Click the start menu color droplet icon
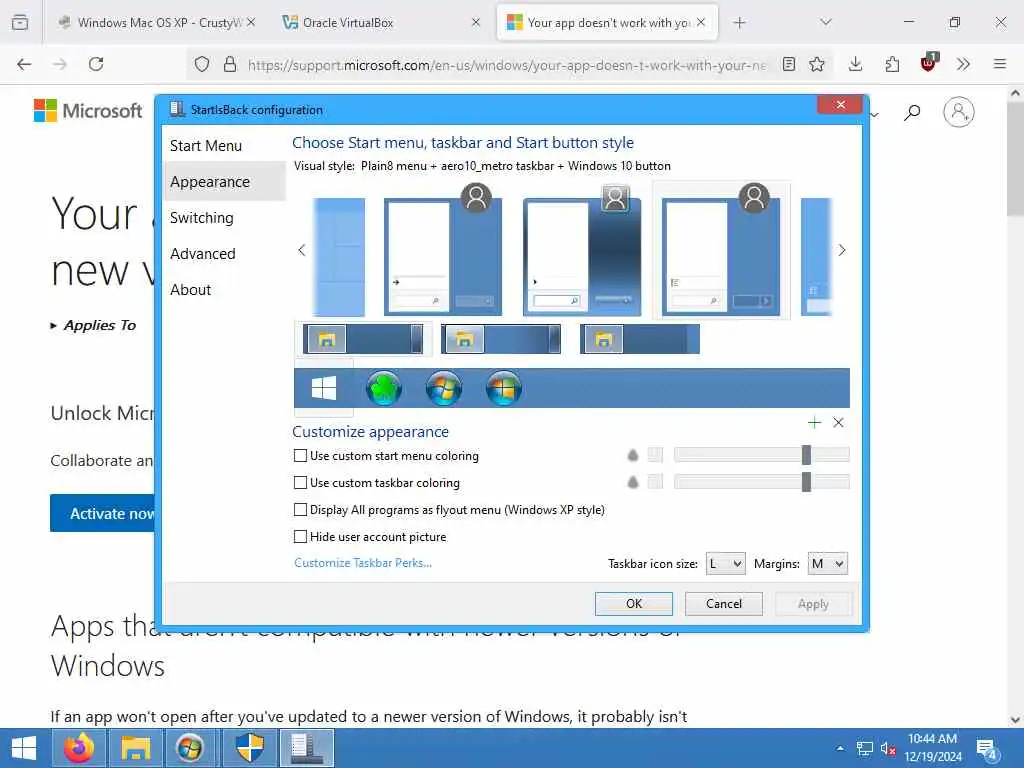Image resolution: width=1024 pixels, height=768 pixels. click(632, 455)
